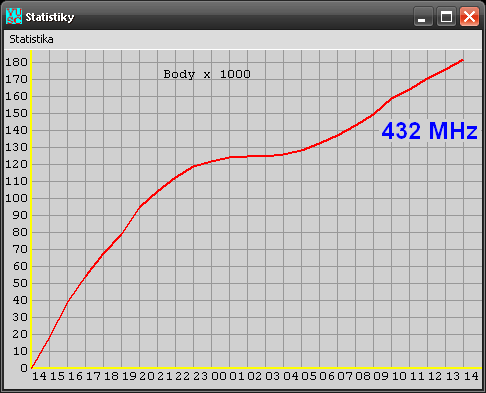
Task: Click the red curve's end point near 180
Action: coord(462,60)
